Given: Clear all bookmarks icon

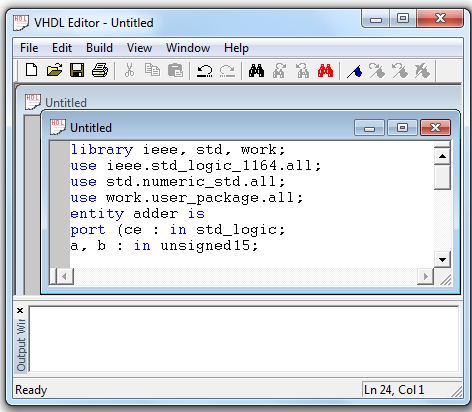Looking at the screenshot, I should point(422,71).
